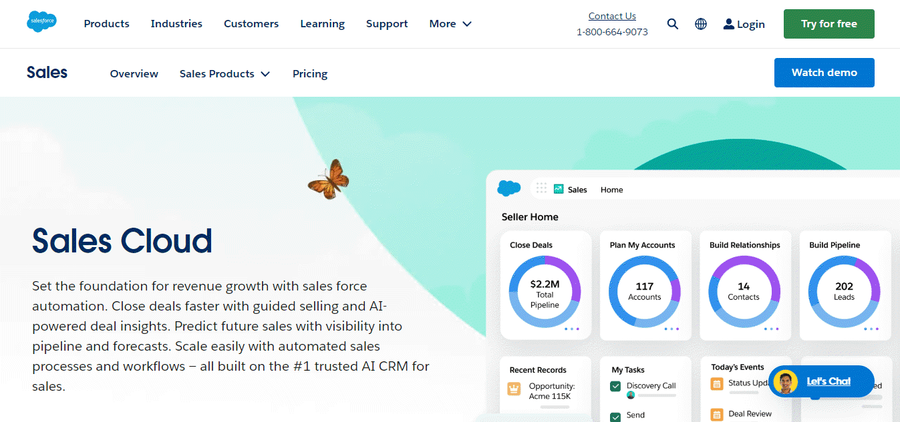900x422 pixels.
Task: Click the Status Update calendar icon
Action: pos(717,384)
